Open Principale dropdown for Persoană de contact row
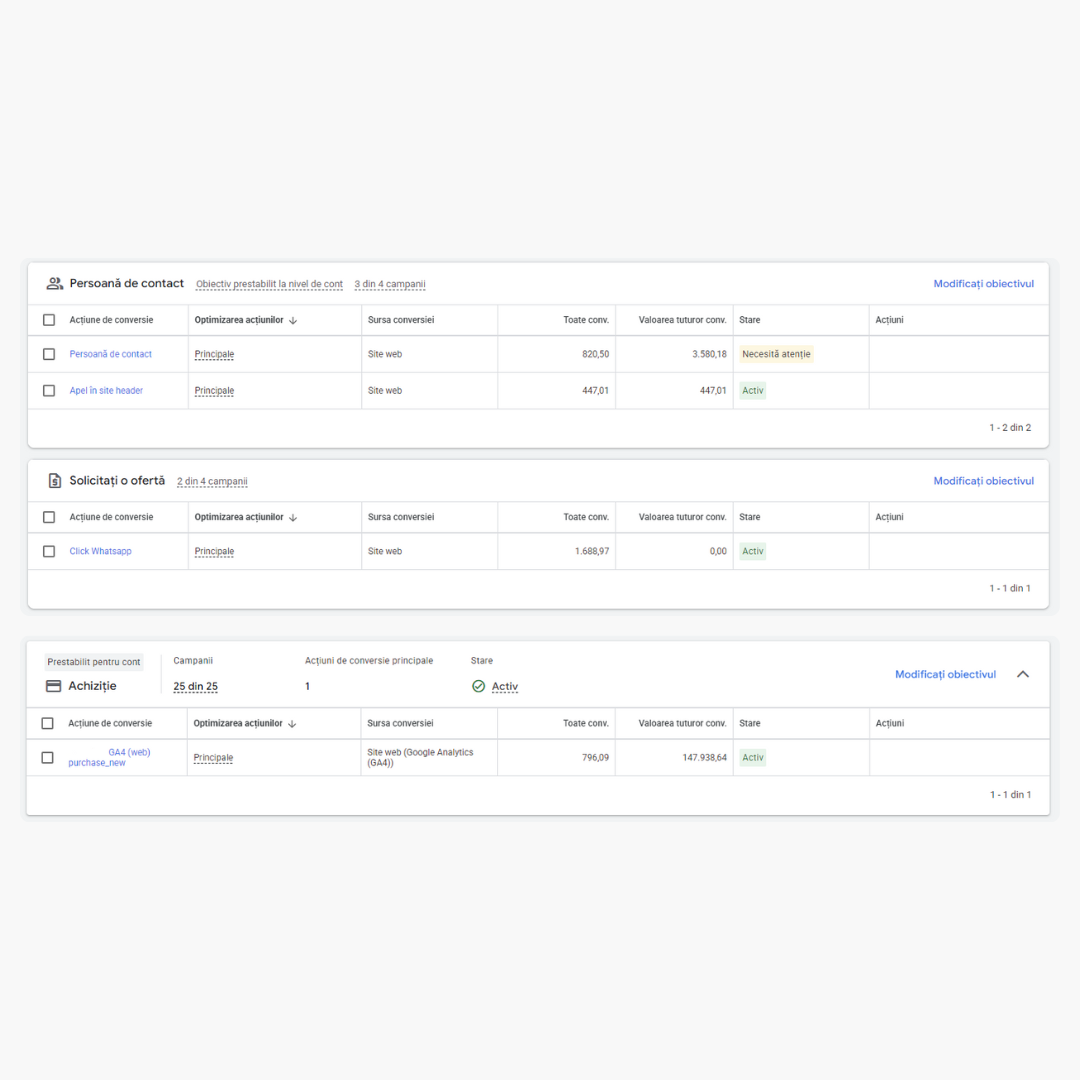Screen dimensions: 1080x1080 click(214, 354)
